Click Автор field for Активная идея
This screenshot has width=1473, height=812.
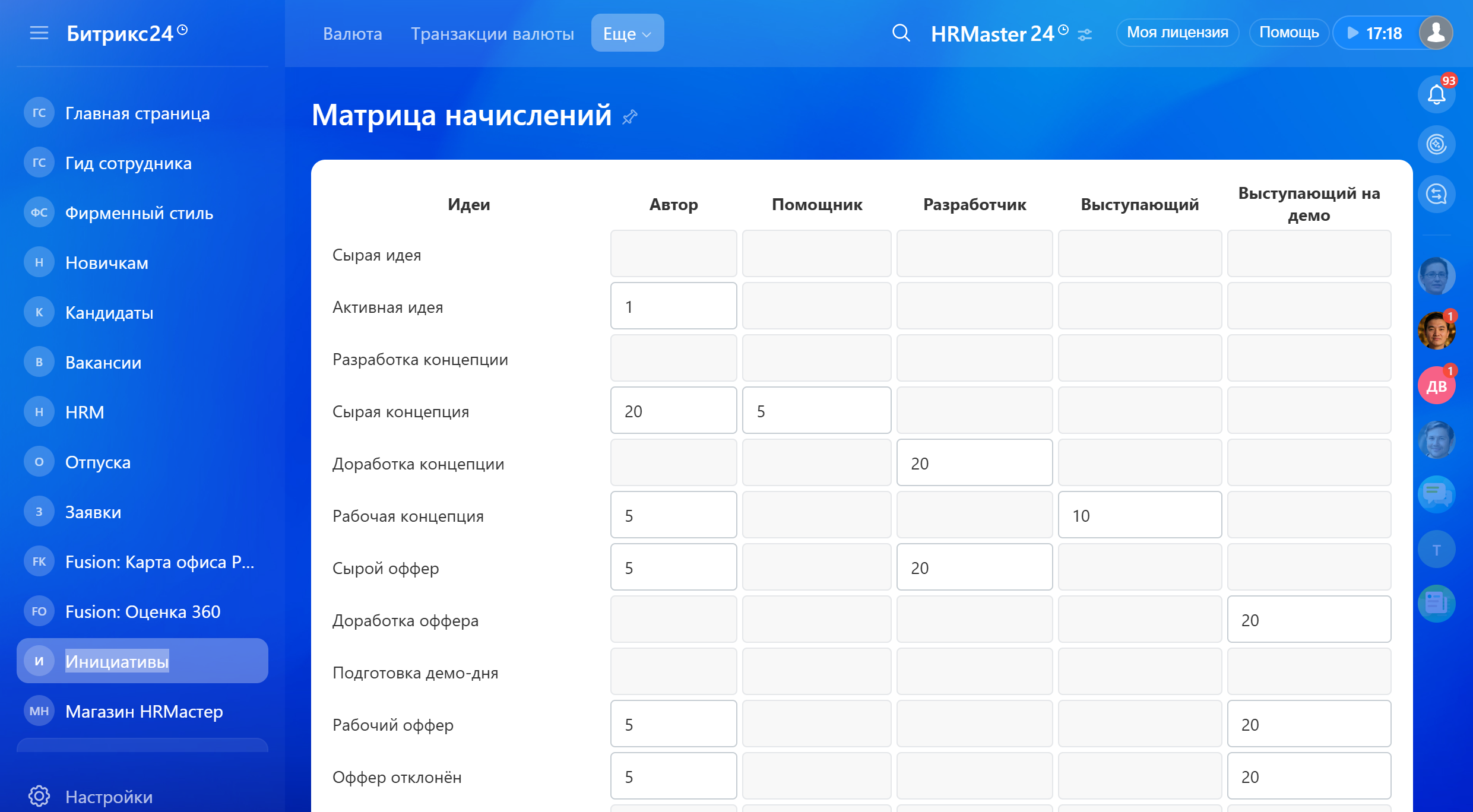(673, 306)
